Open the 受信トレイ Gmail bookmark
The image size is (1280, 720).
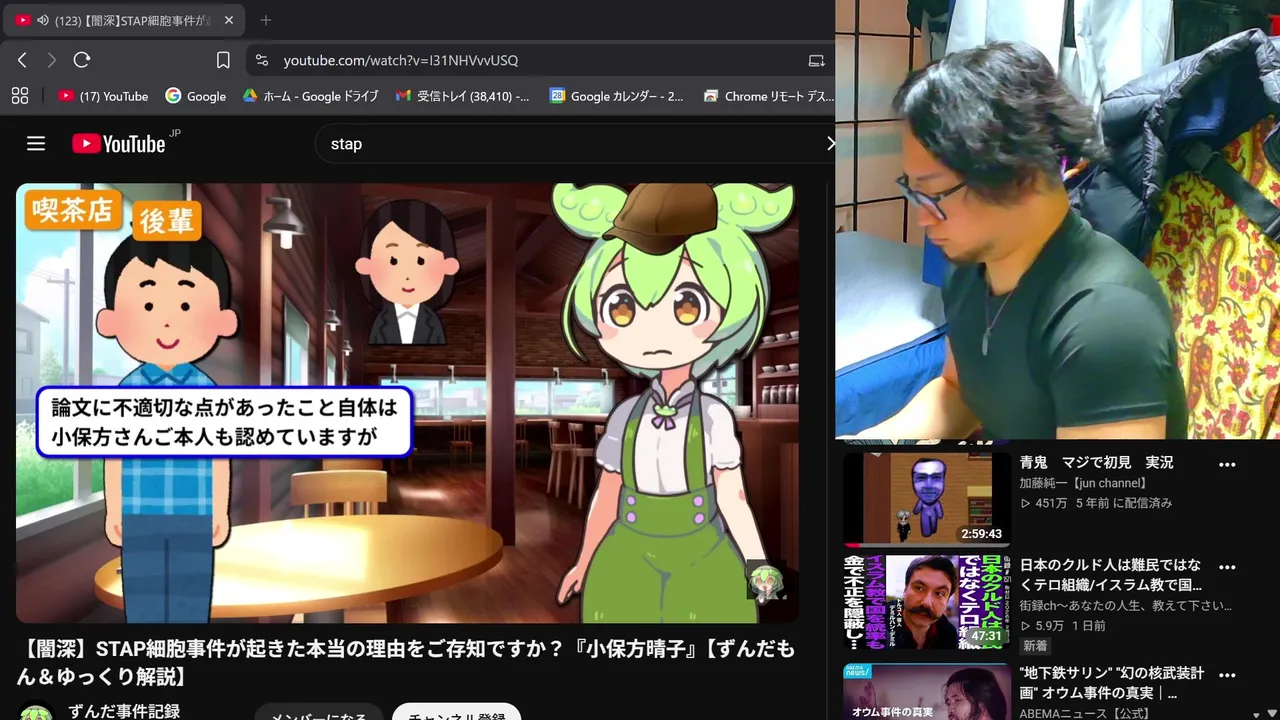pyautogui.click(x=463, y=96)
